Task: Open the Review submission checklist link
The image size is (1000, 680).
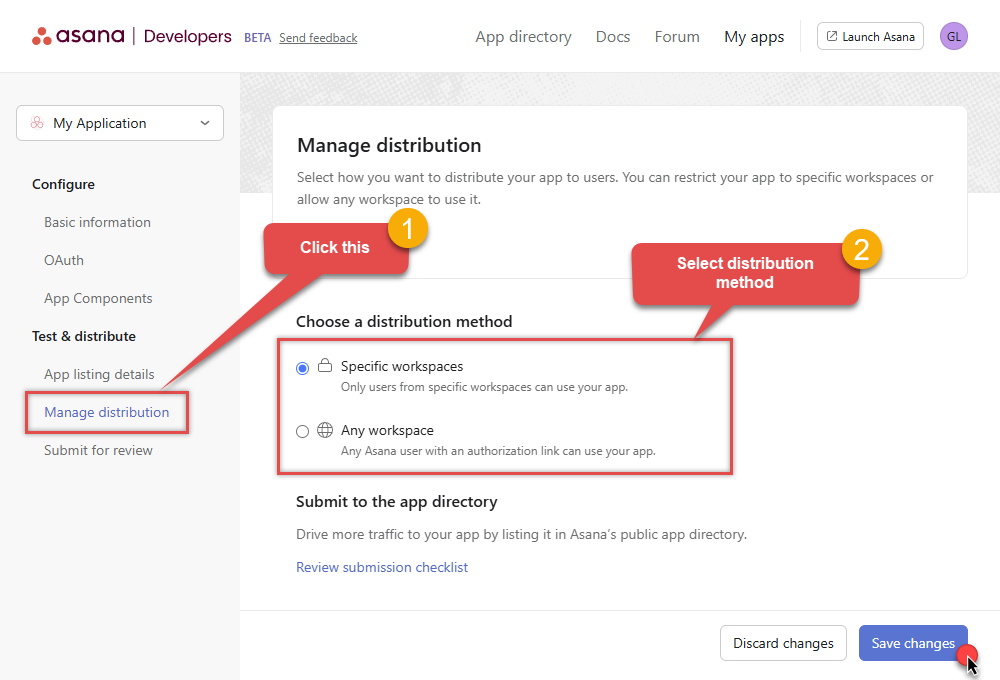Action: pos(382,567)
